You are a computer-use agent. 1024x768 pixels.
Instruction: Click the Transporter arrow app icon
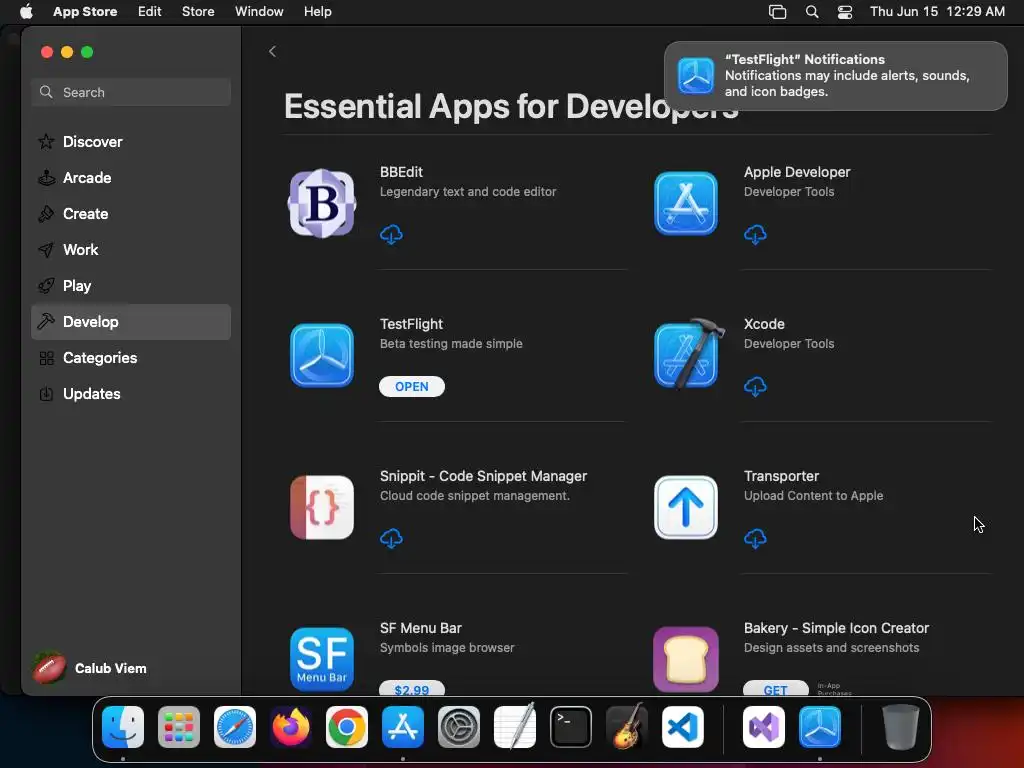tap(686, 507)
